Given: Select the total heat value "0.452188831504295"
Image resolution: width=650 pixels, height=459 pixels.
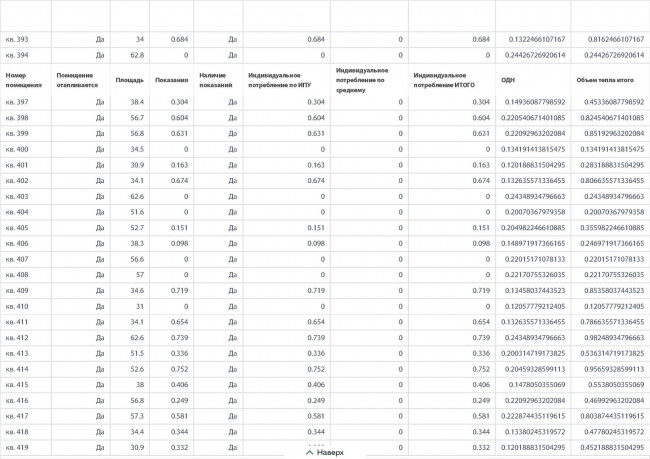Looking at the screenshot, I should tap(612, 447).
